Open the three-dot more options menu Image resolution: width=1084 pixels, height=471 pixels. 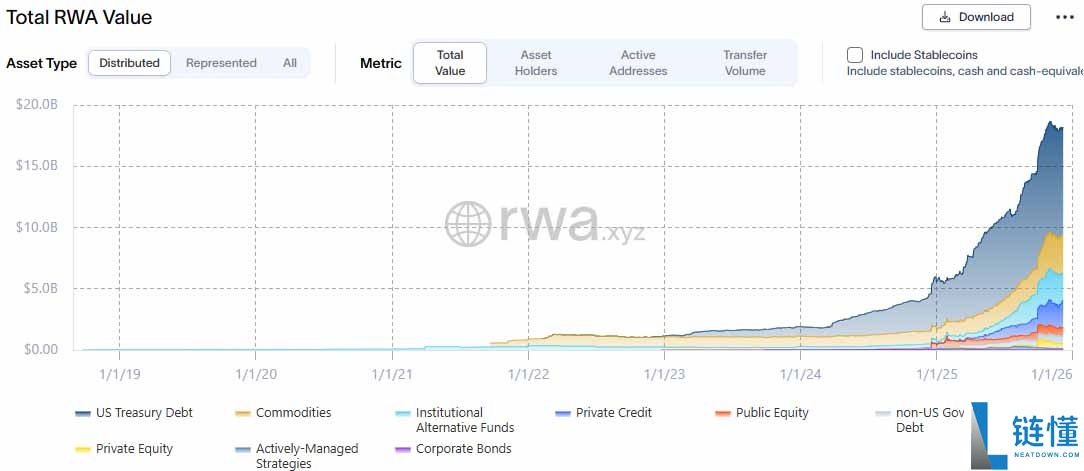[x=1064, y=17]
